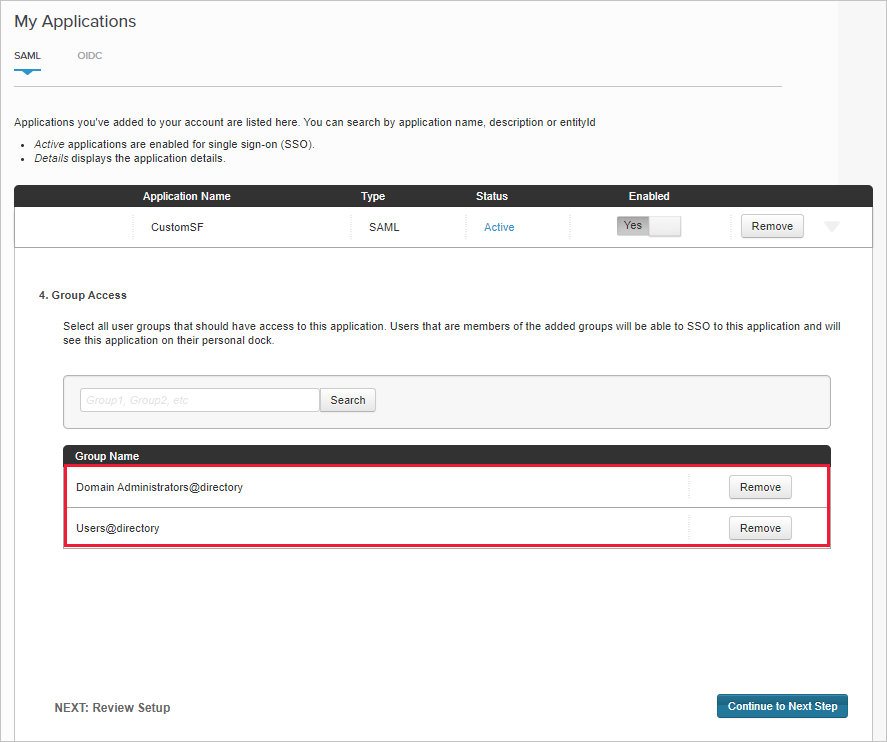Click the Application Name column header
The width and height of the screenshot is (887, 742).
click(186, 196)
